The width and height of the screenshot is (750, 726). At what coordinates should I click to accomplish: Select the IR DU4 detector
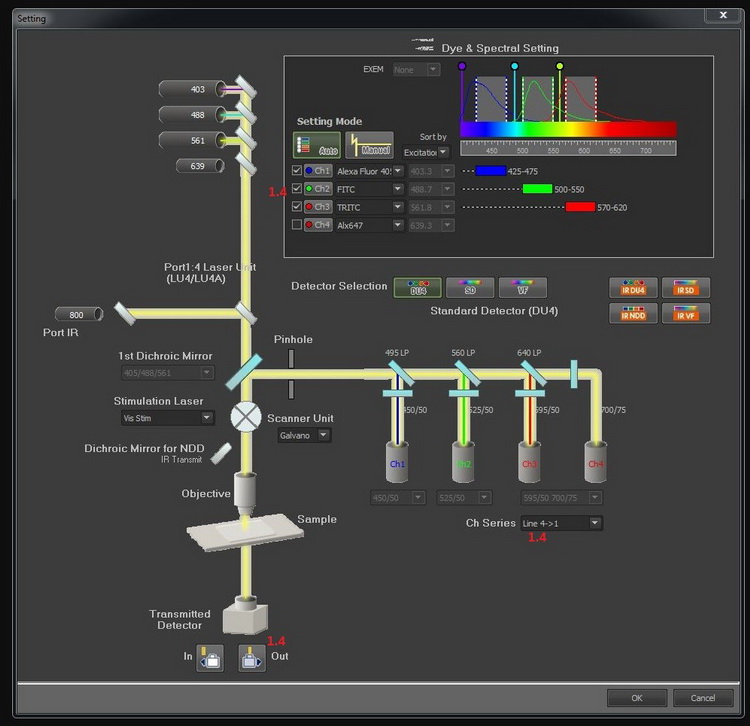point(633,287)
